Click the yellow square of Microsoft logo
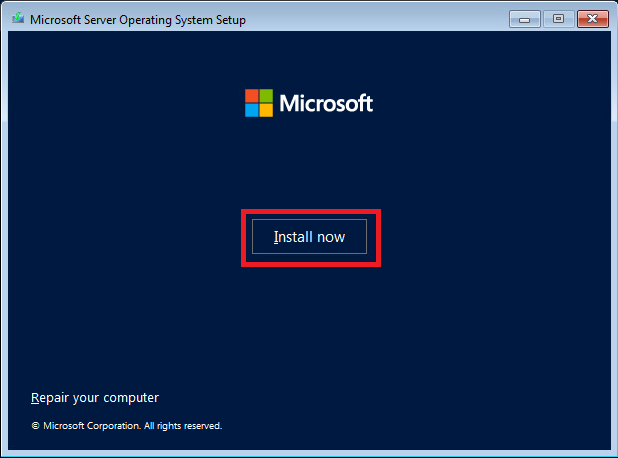The height and width of the screenshot is (458, 618). click(265, 109)
